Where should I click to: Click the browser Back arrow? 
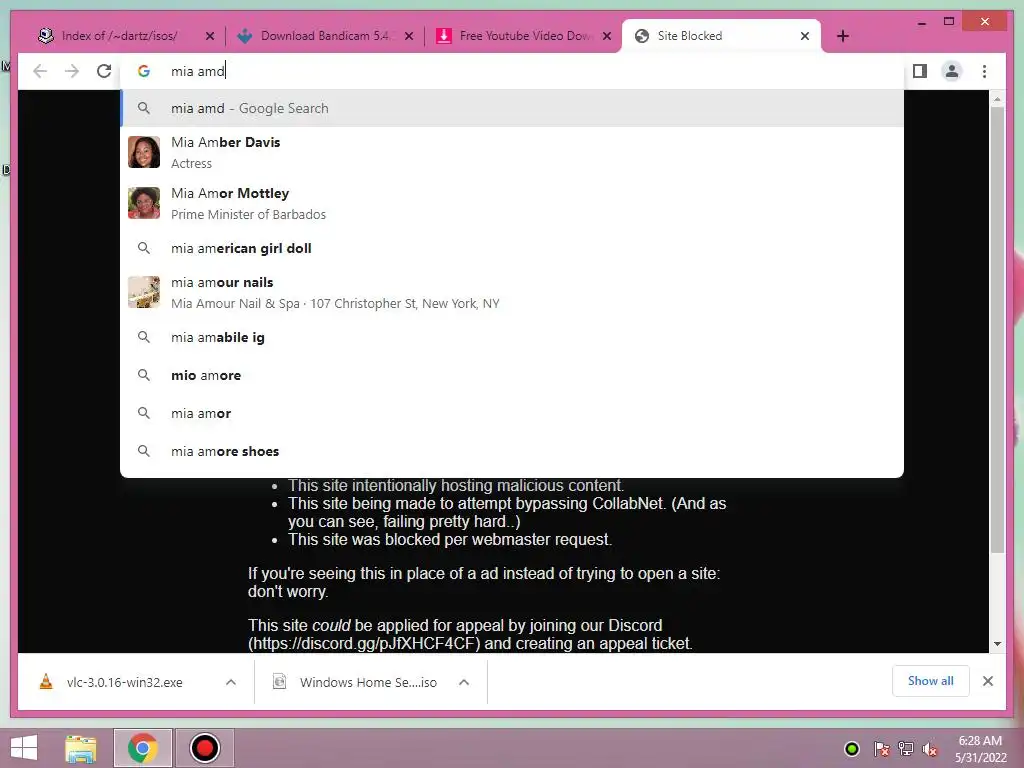(40, 71)
